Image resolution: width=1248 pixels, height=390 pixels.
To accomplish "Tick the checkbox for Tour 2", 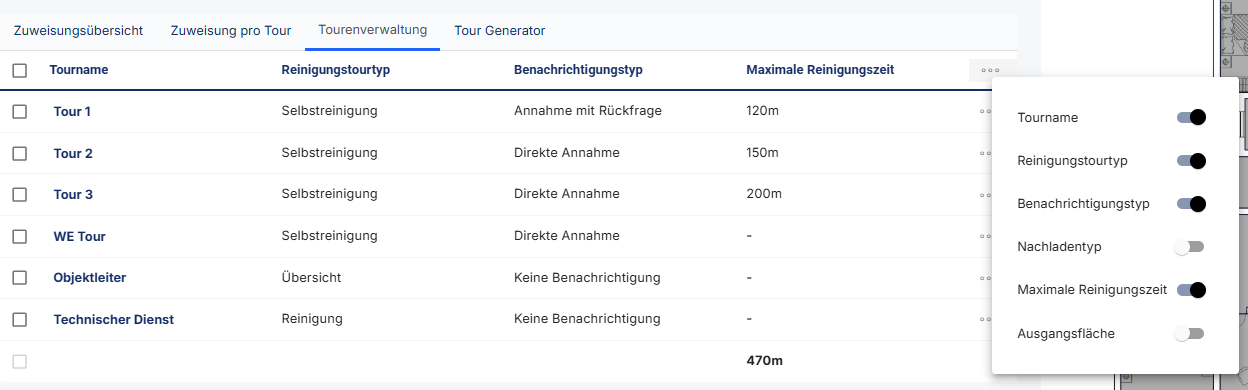I will tap(20, 153).
